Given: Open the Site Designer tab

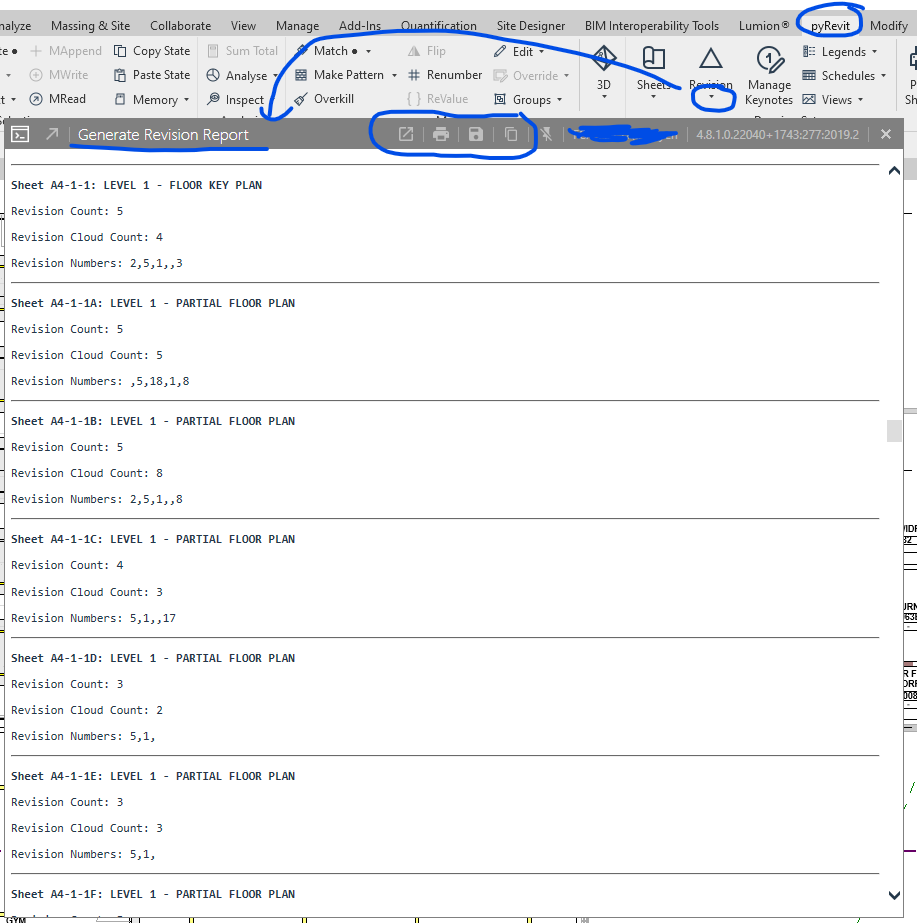Looking at the screenshot, I should (530, 25).
